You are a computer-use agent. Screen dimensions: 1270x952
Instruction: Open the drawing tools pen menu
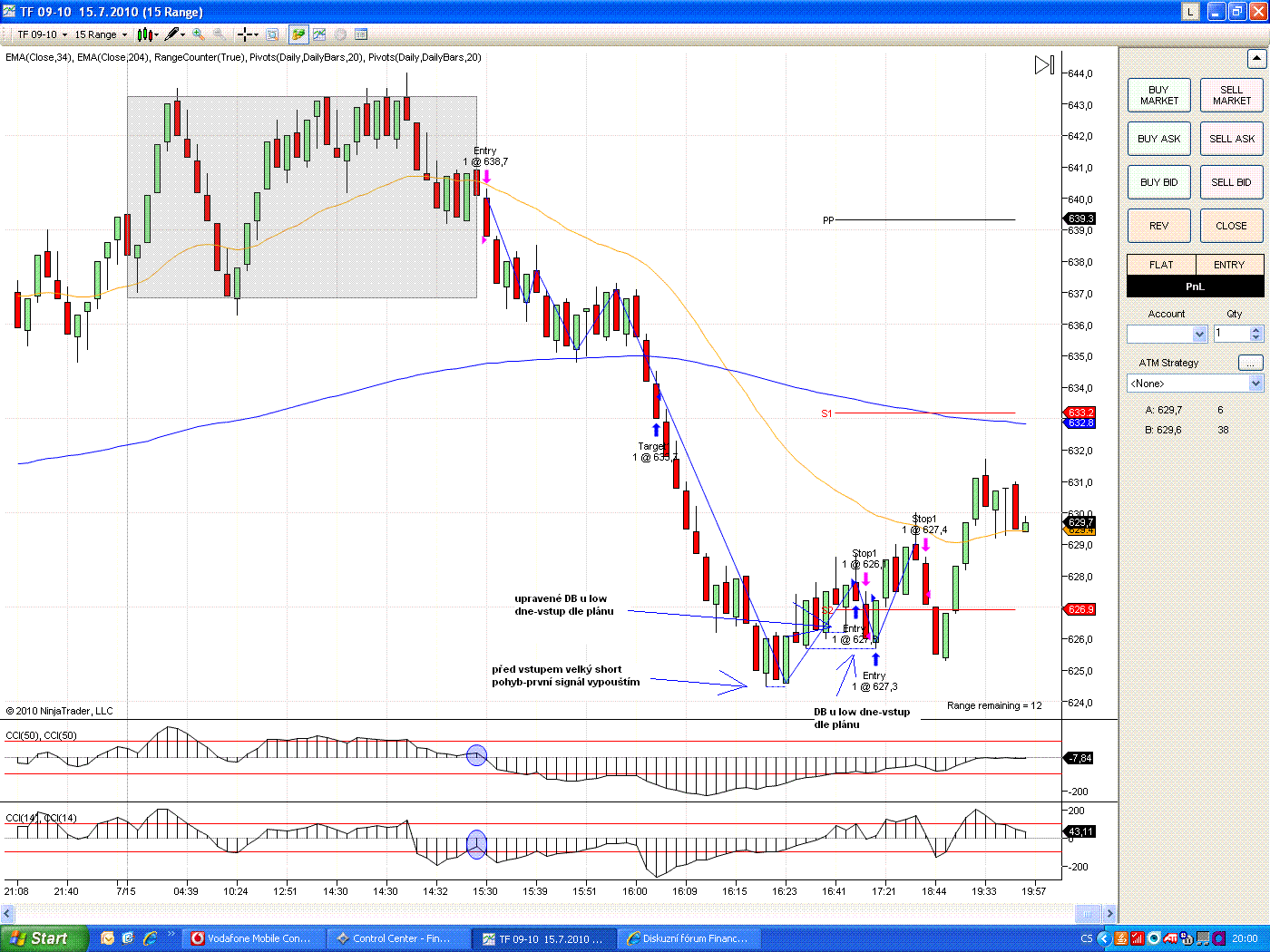pyautogui.click(x=175, y=34)
